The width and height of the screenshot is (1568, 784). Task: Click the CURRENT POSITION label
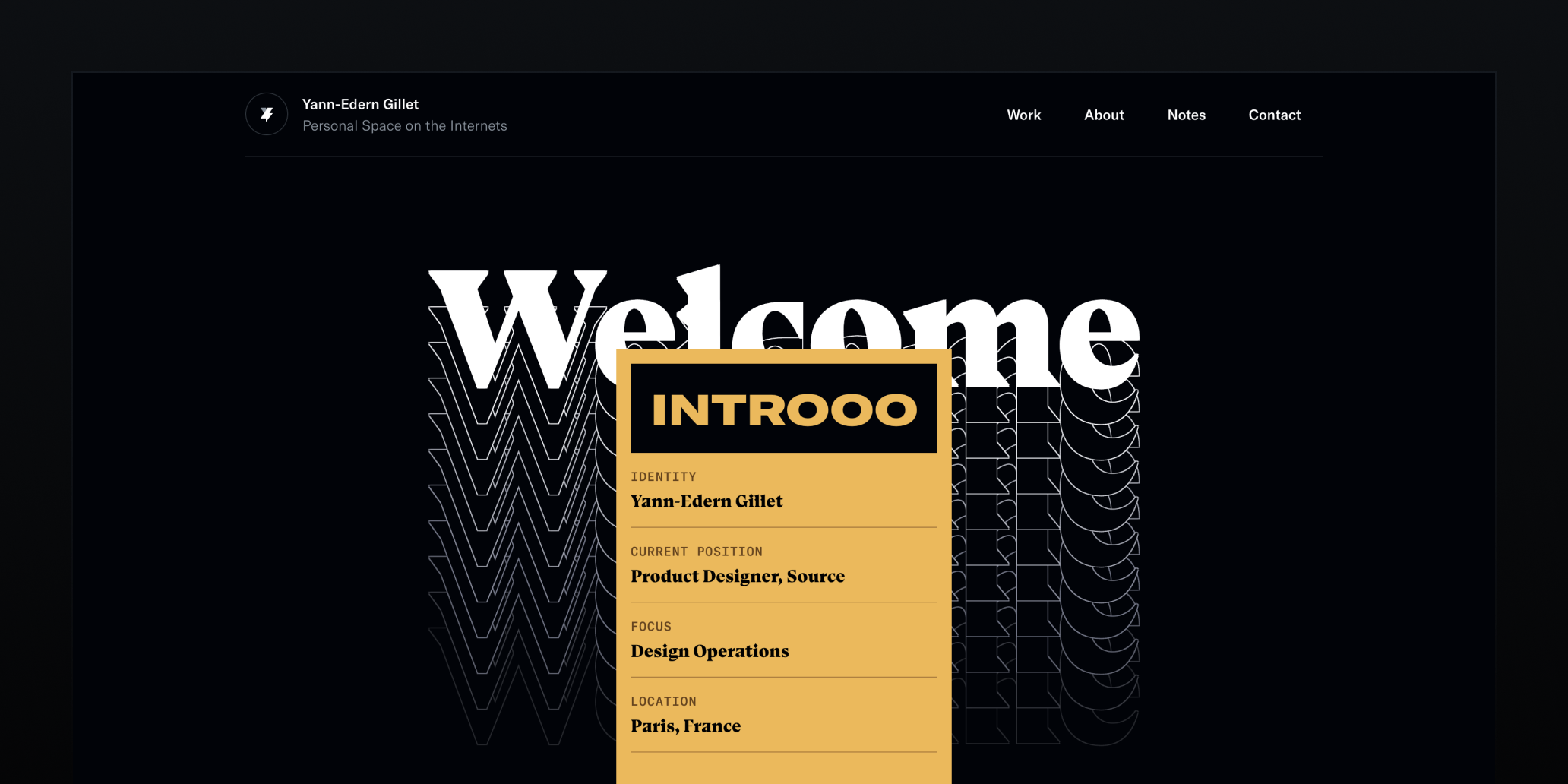coord(696,552)
